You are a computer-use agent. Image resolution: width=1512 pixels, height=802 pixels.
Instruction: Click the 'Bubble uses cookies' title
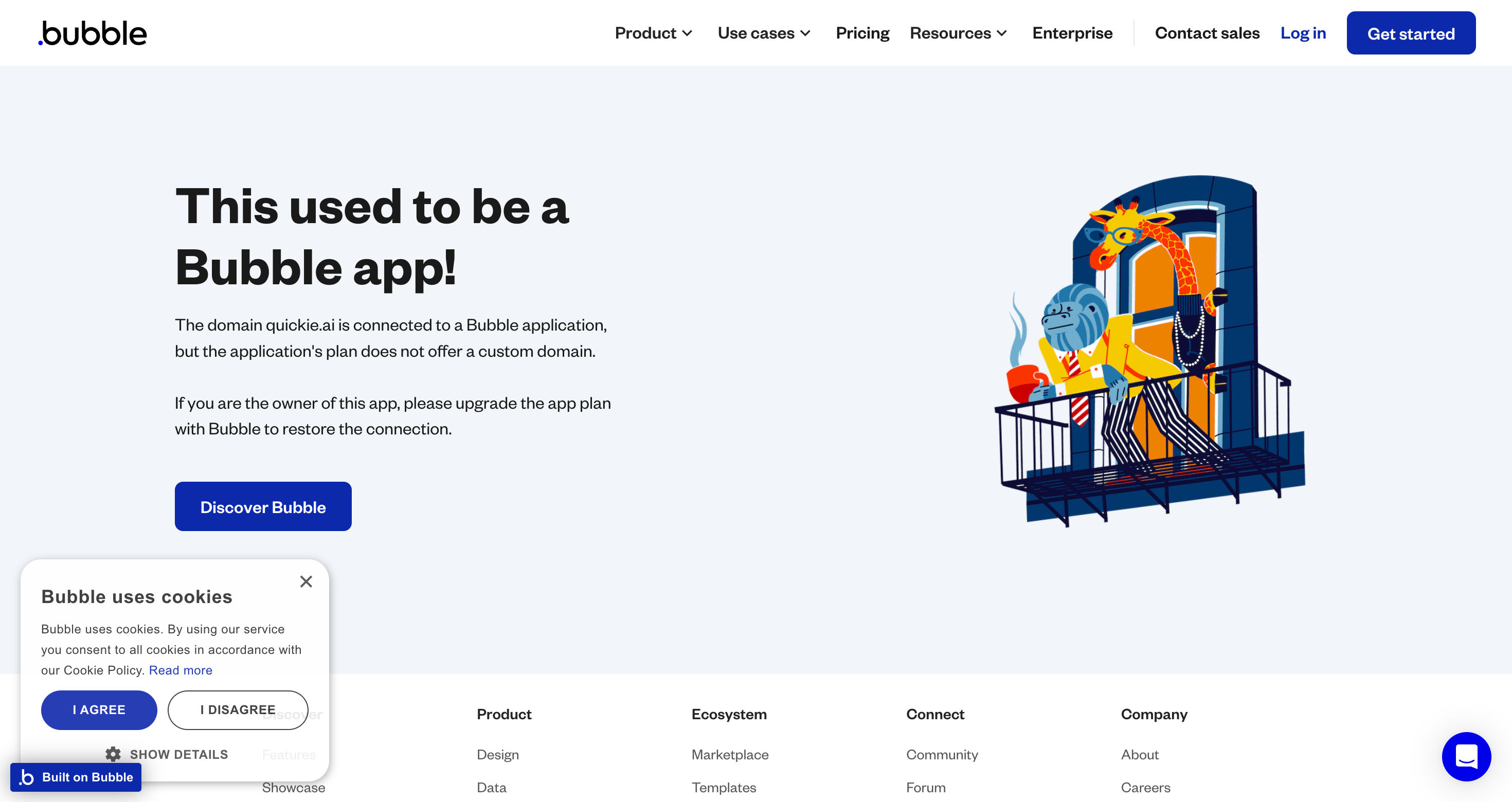point(137,597)
